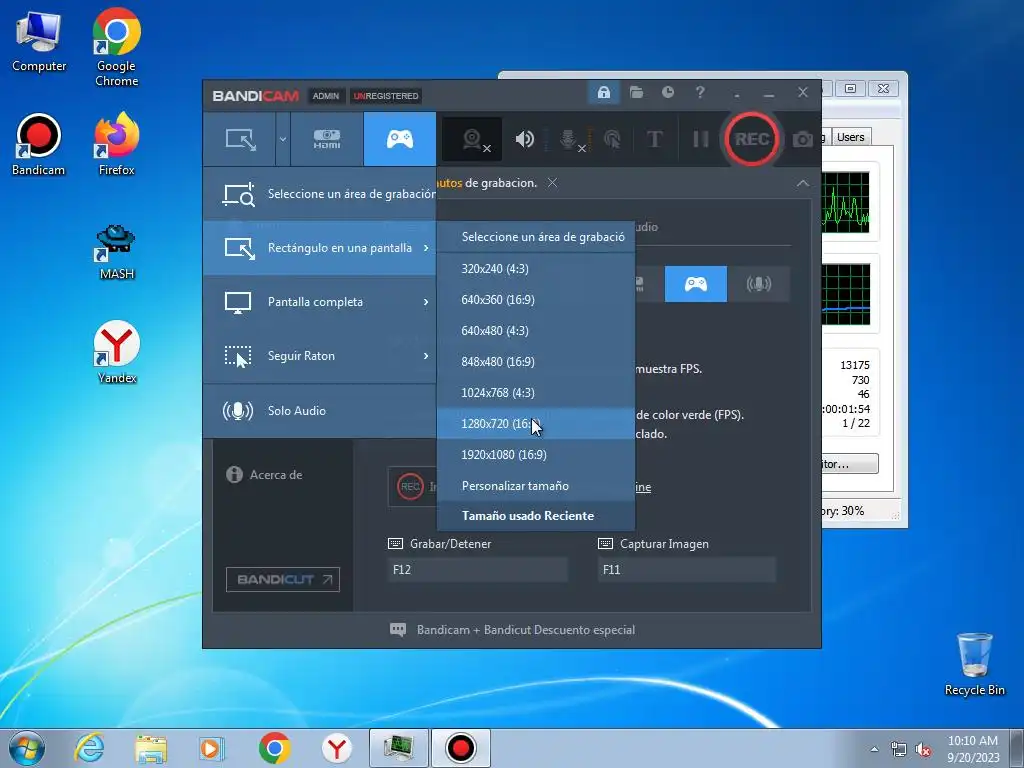Click the small REC image in content panel

[411, 487]
